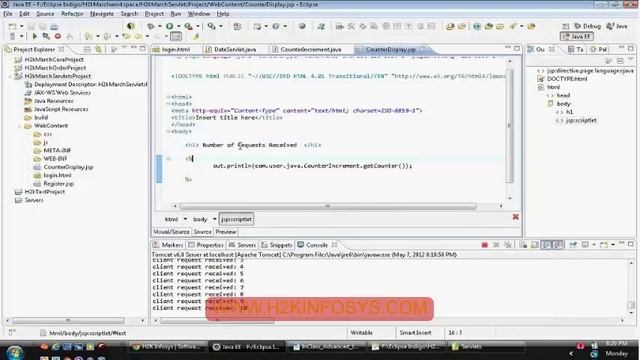Click the Print icon in the toolbar
This screenshot has height=360, width=640.
54,26
